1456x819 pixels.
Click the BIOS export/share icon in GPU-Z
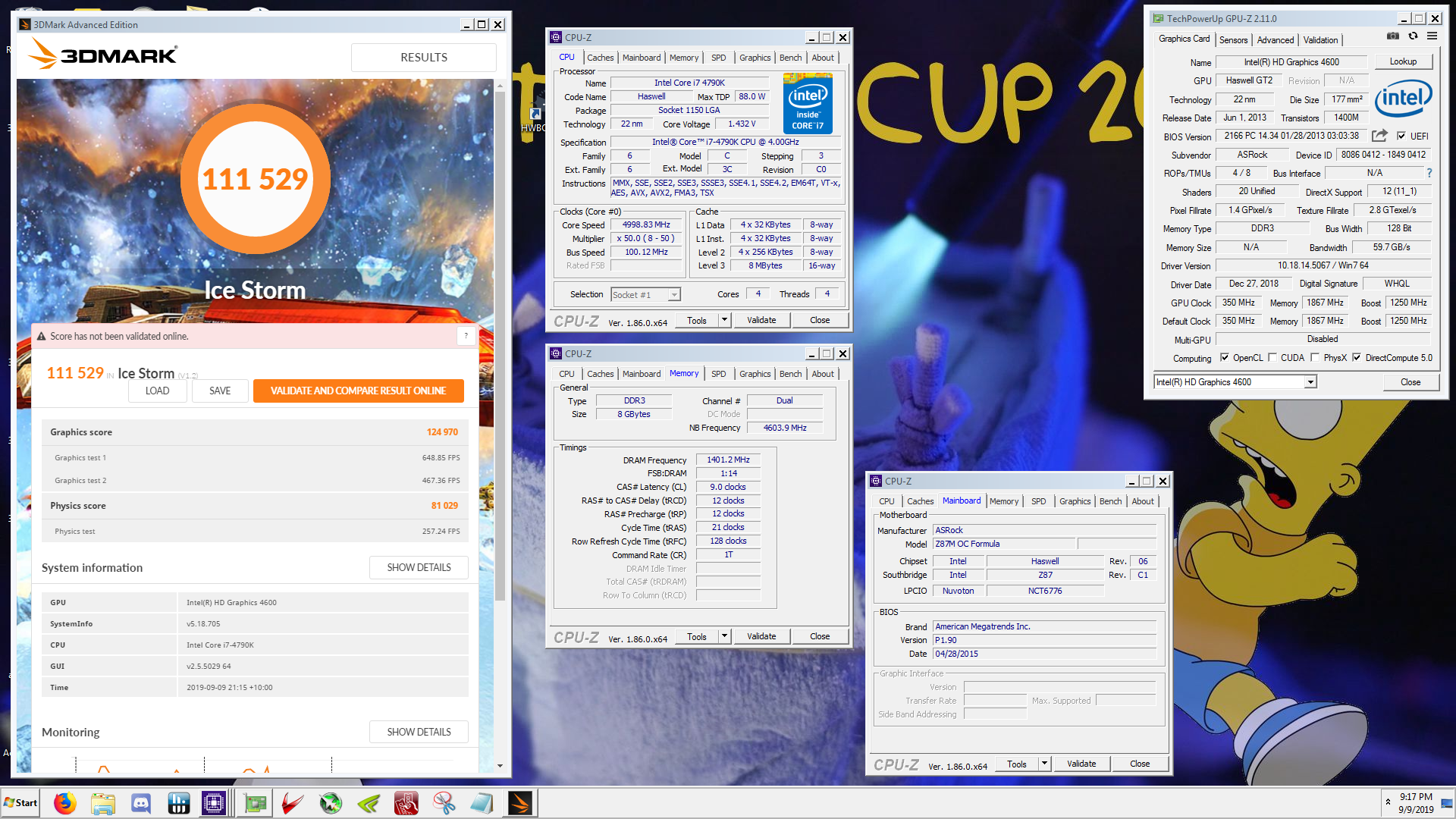[1379, 136]
